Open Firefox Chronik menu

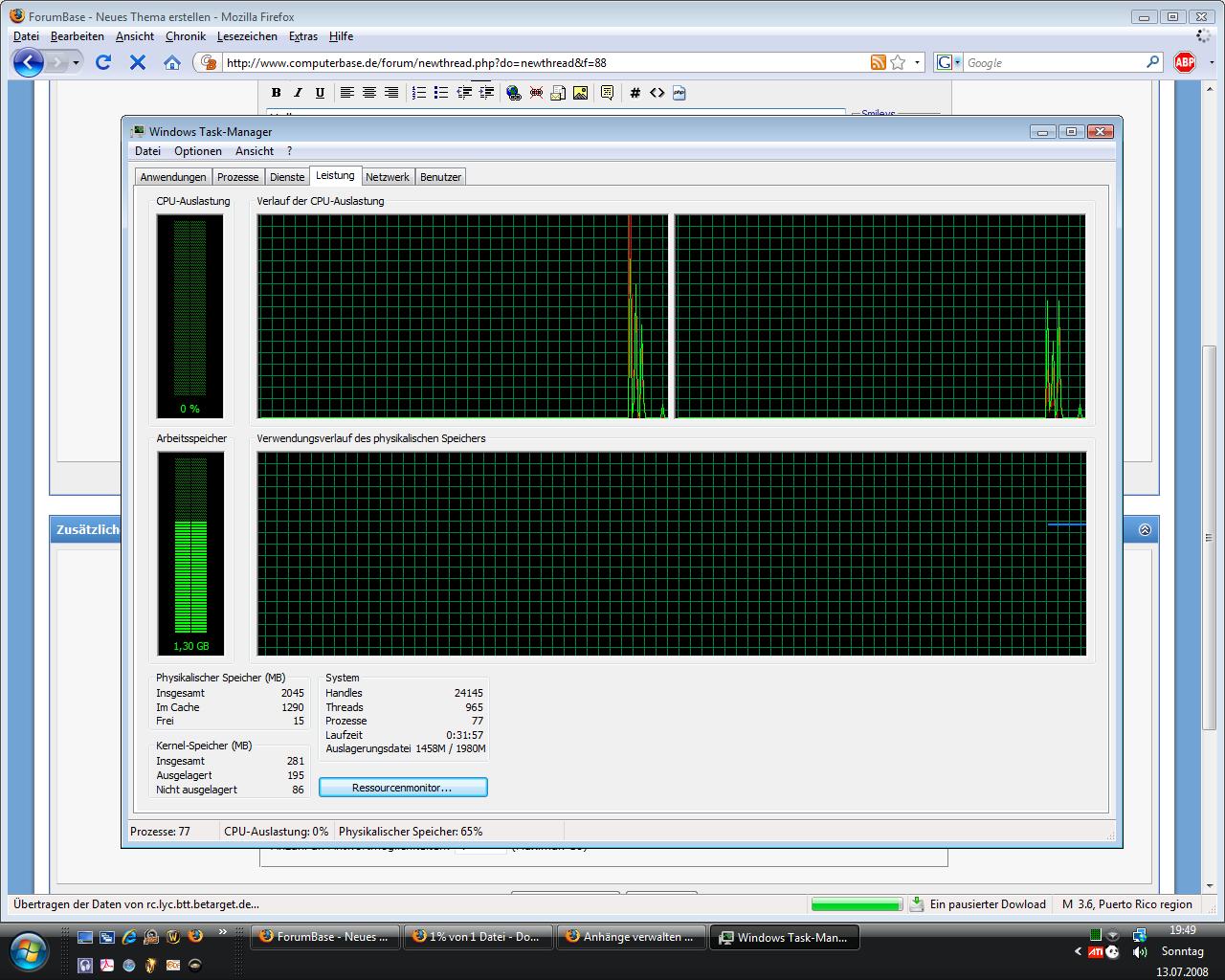tap(186, 36)
